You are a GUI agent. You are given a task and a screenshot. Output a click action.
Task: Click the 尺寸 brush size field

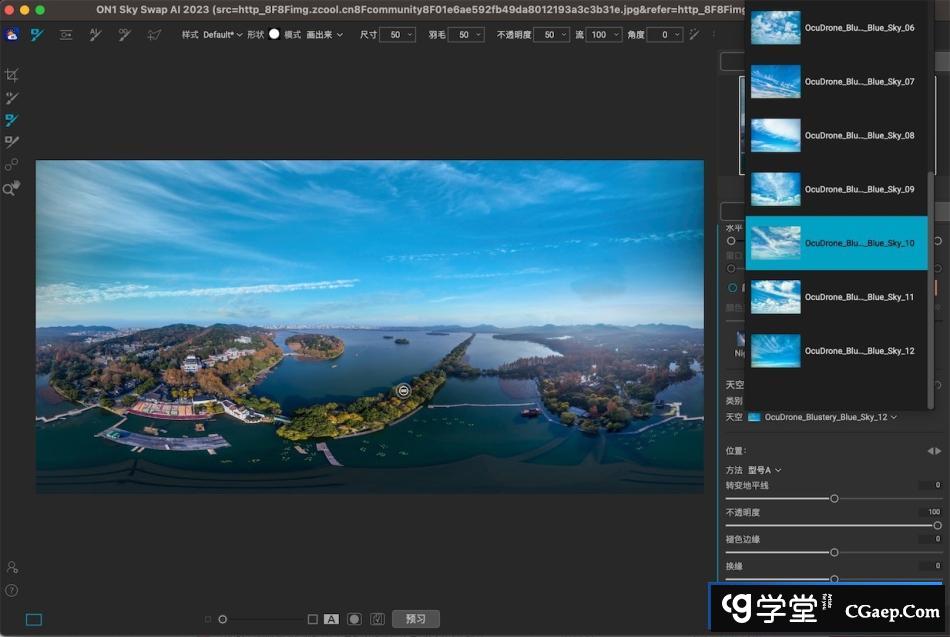coord(397,35)
